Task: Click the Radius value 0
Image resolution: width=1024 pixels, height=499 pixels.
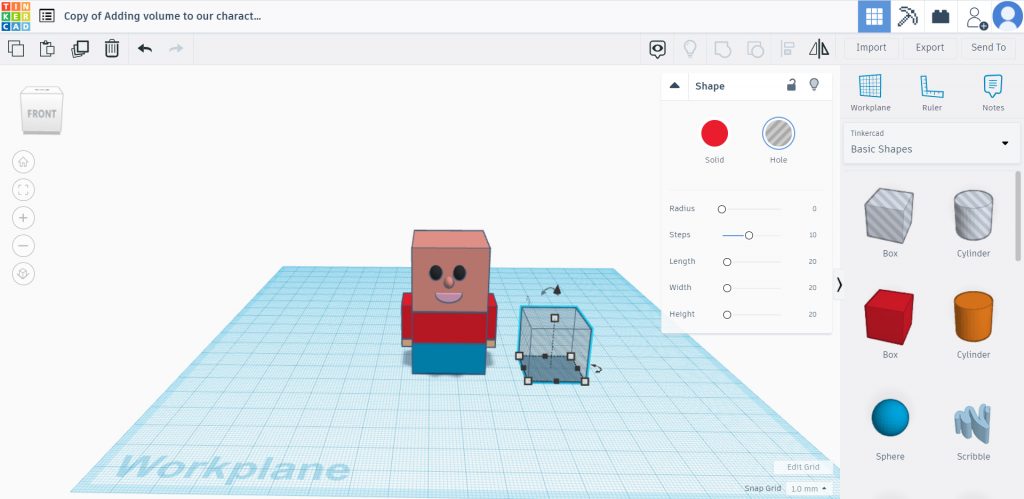Action: click(814, 209)
